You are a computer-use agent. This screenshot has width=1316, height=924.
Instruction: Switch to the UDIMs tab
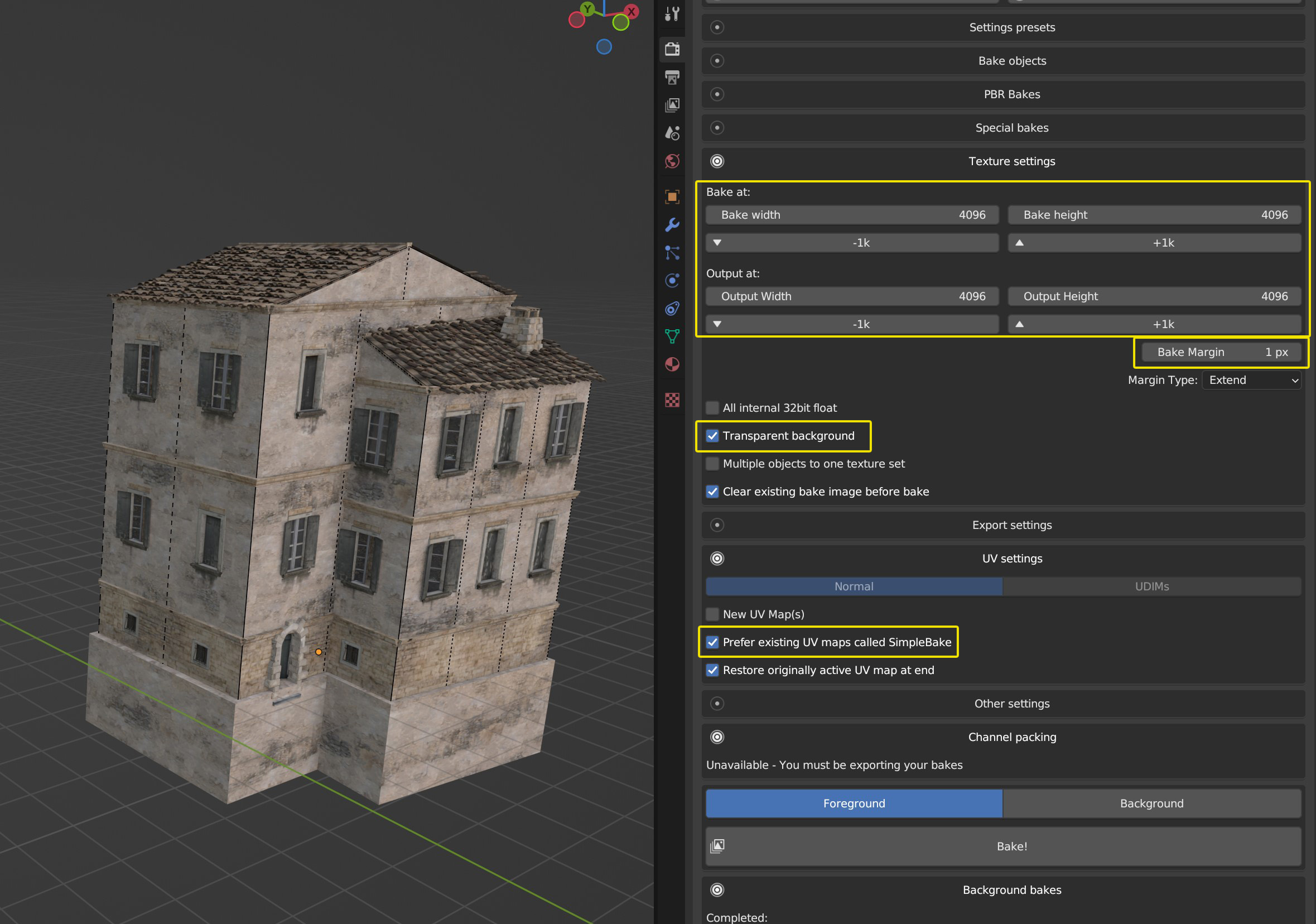pos(1151,586)
